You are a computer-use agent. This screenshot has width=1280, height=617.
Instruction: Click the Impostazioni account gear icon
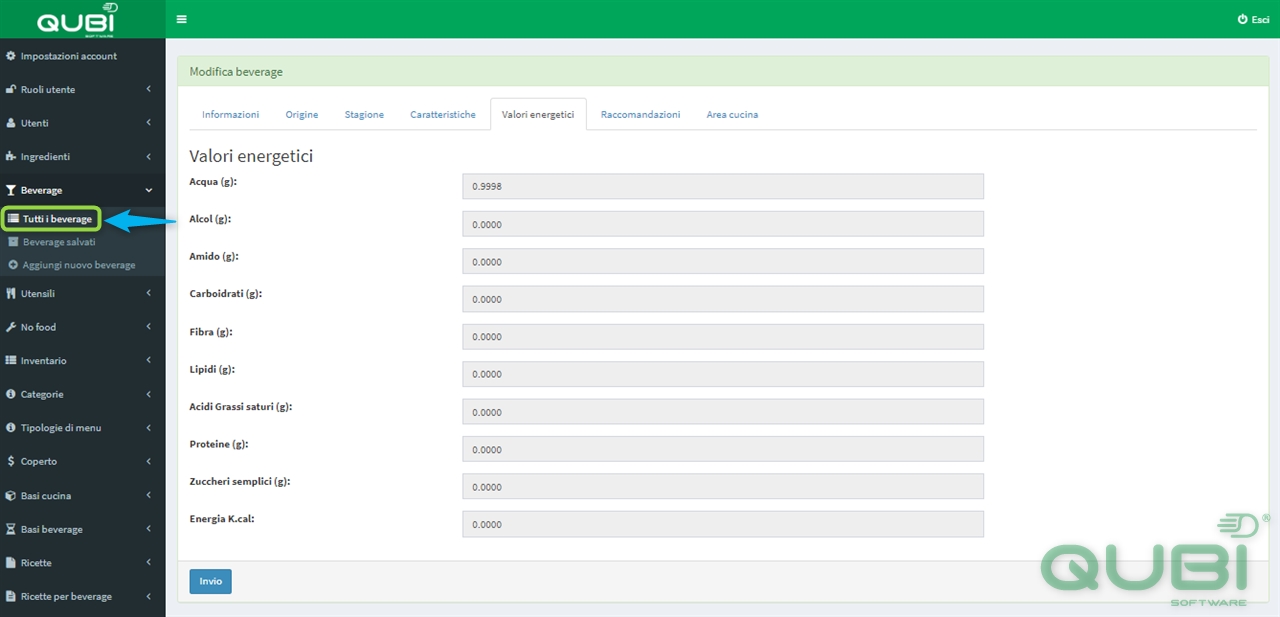point(11,56)
